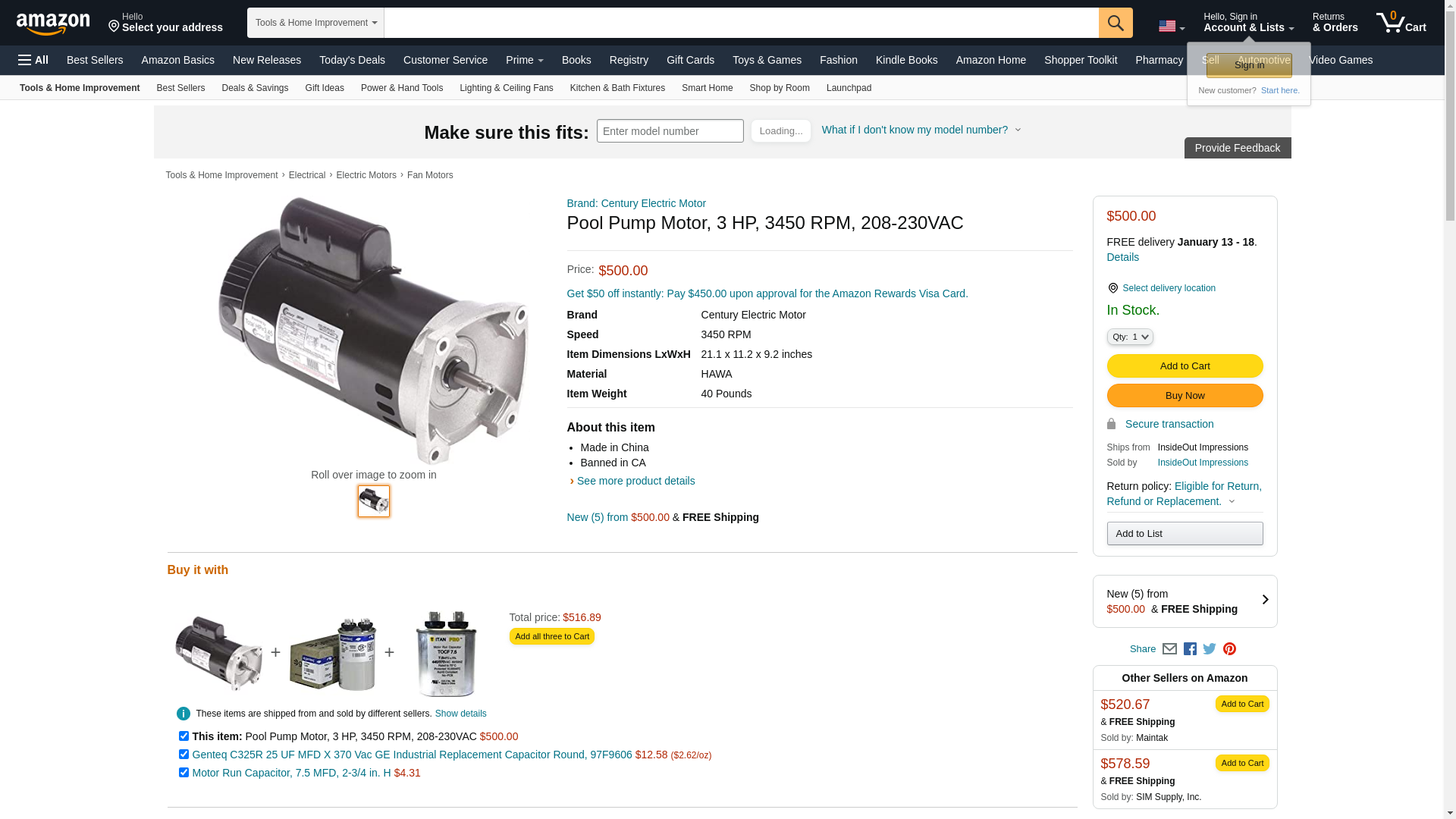Click the Add to Cart button
The image size is (1456, 819).
1185,366
